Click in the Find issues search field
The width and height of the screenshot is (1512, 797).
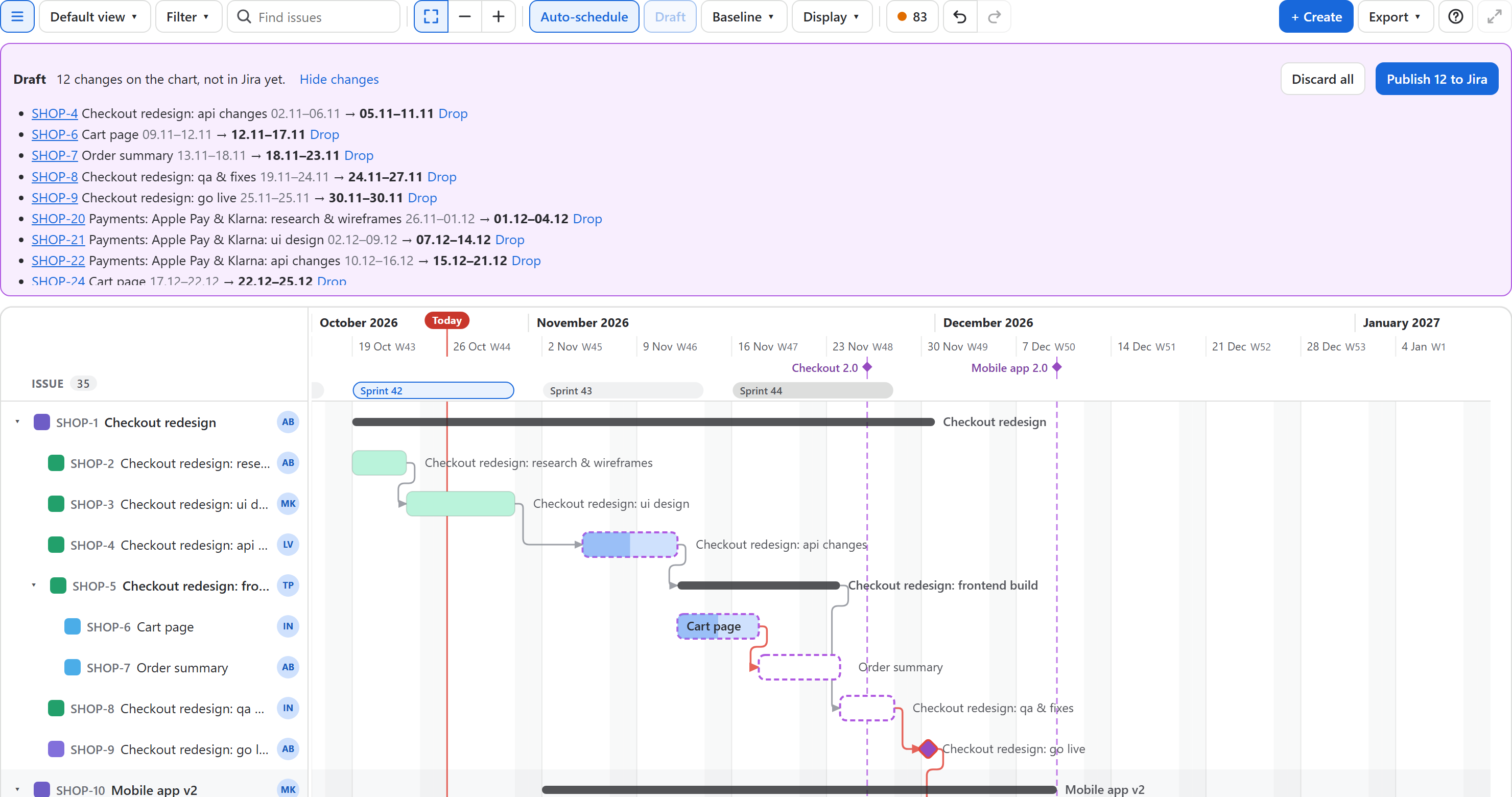[314, 16]
